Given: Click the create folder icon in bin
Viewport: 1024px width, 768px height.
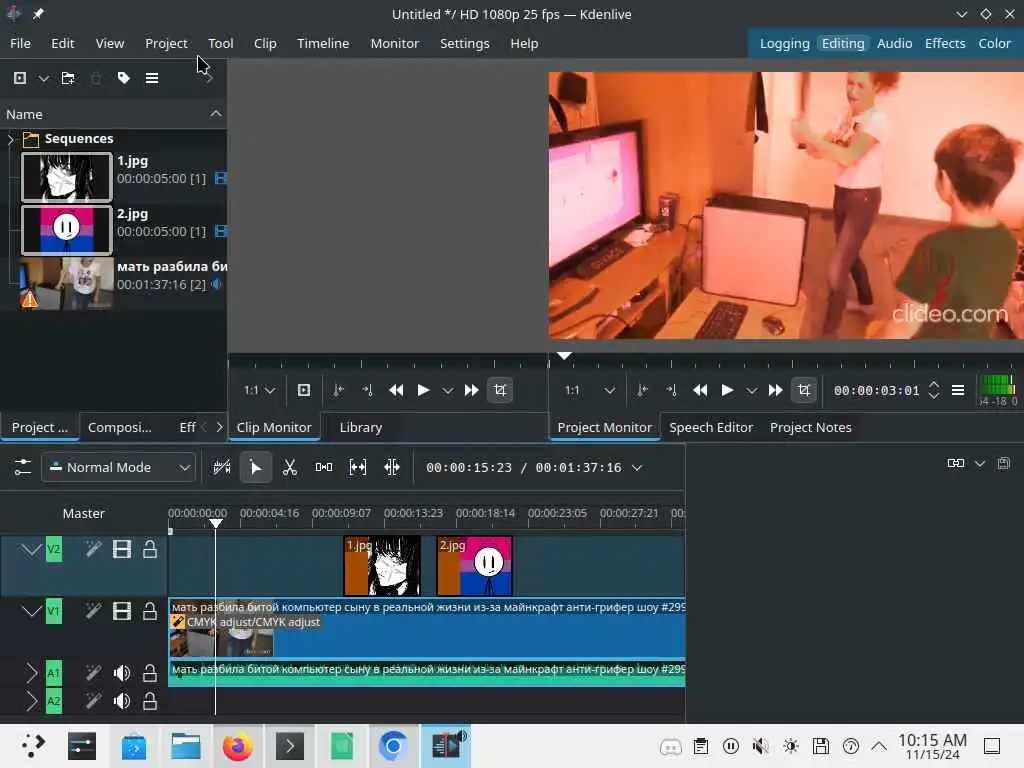Looking at the screenshot, I should click(68, 78).
